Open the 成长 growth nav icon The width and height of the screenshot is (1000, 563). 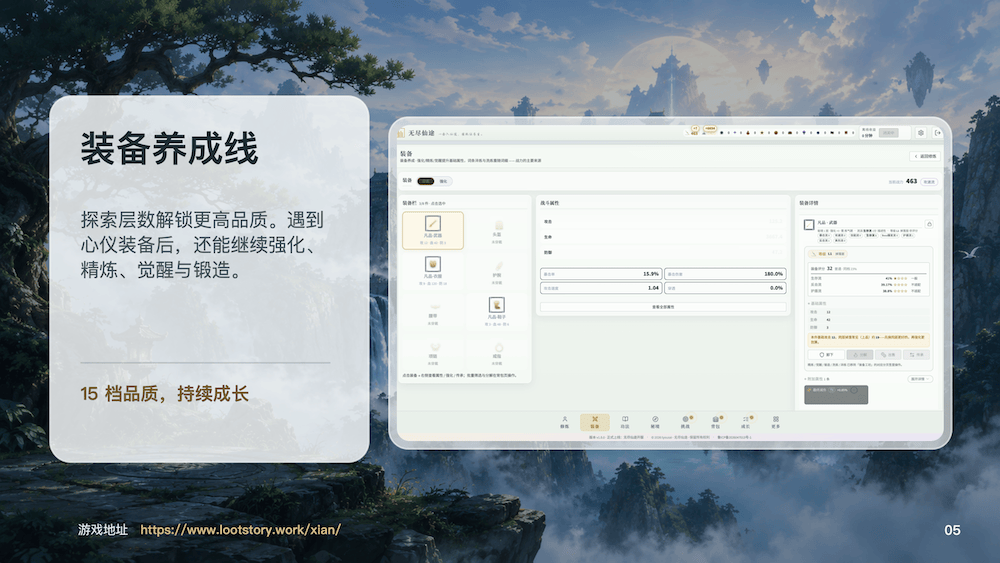746,422
